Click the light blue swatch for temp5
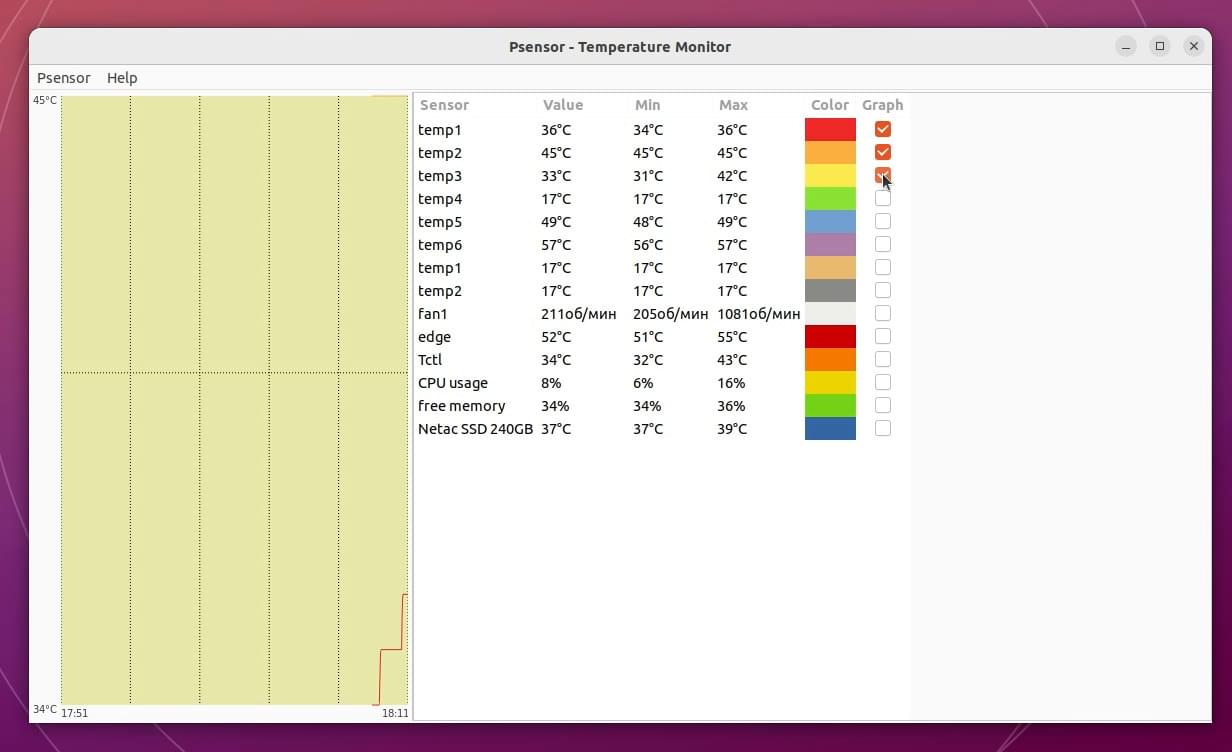This screenshot has width=1232, height=752. (x=830, y=222)
